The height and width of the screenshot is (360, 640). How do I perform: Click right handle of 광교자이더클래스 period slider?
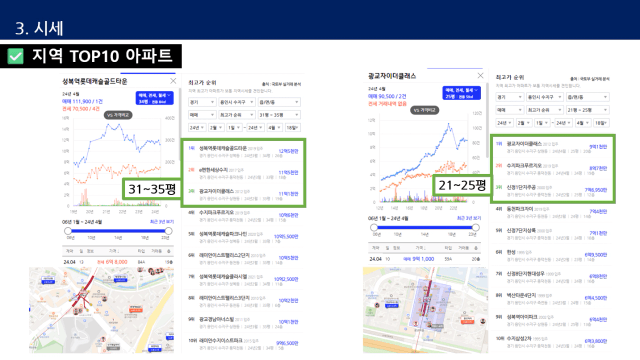click(x=476, y=227)
